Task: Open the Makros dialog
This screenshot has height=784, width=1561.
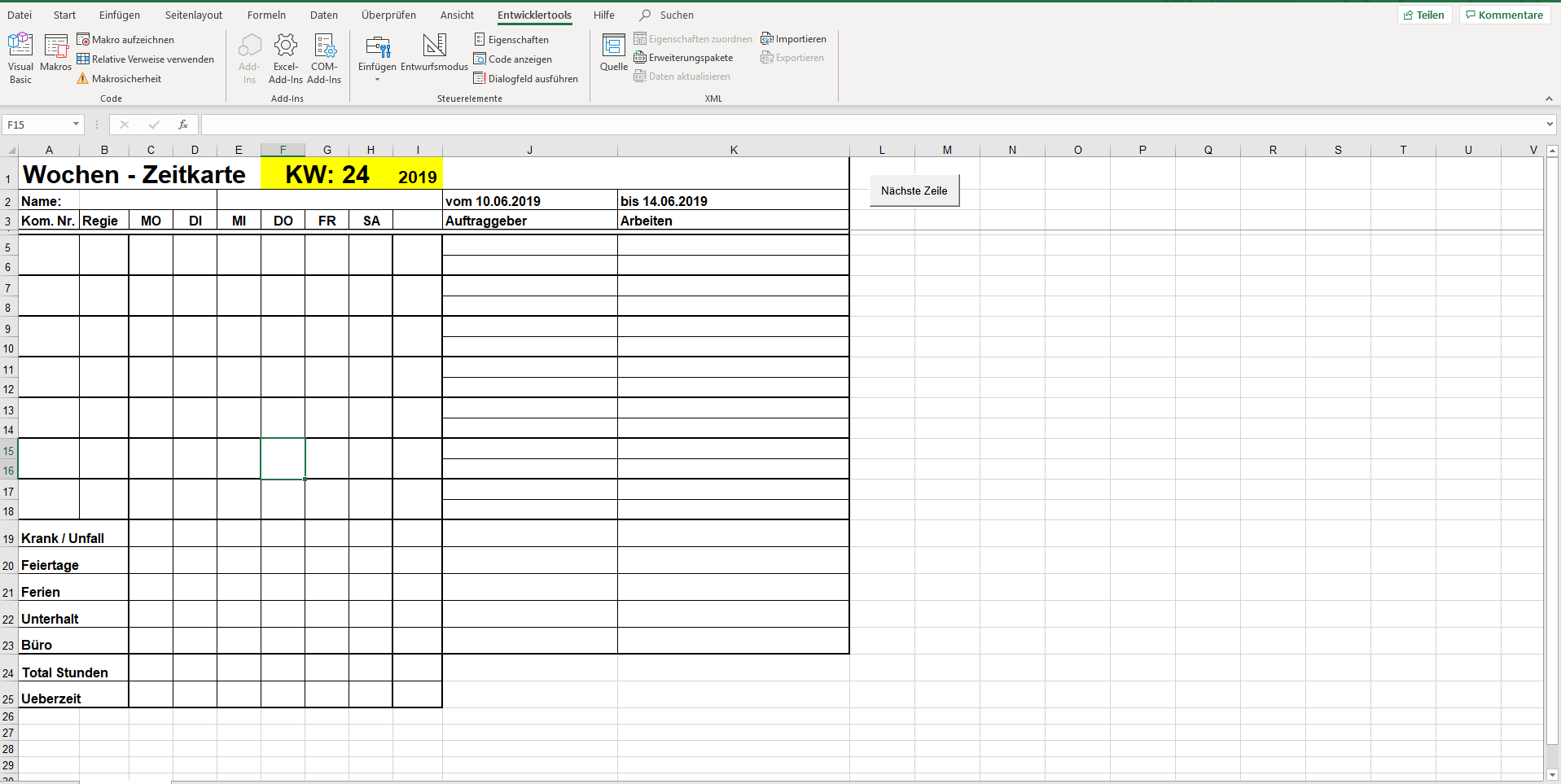Action: pyautogui.click(x=55, y=54)
